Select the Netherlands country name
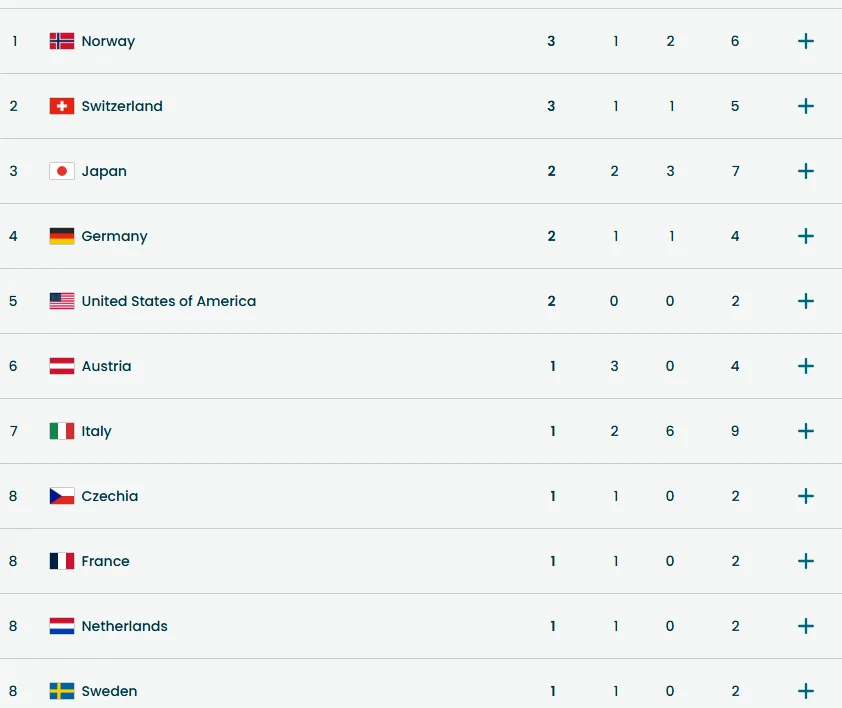 [x=124, y=626]
